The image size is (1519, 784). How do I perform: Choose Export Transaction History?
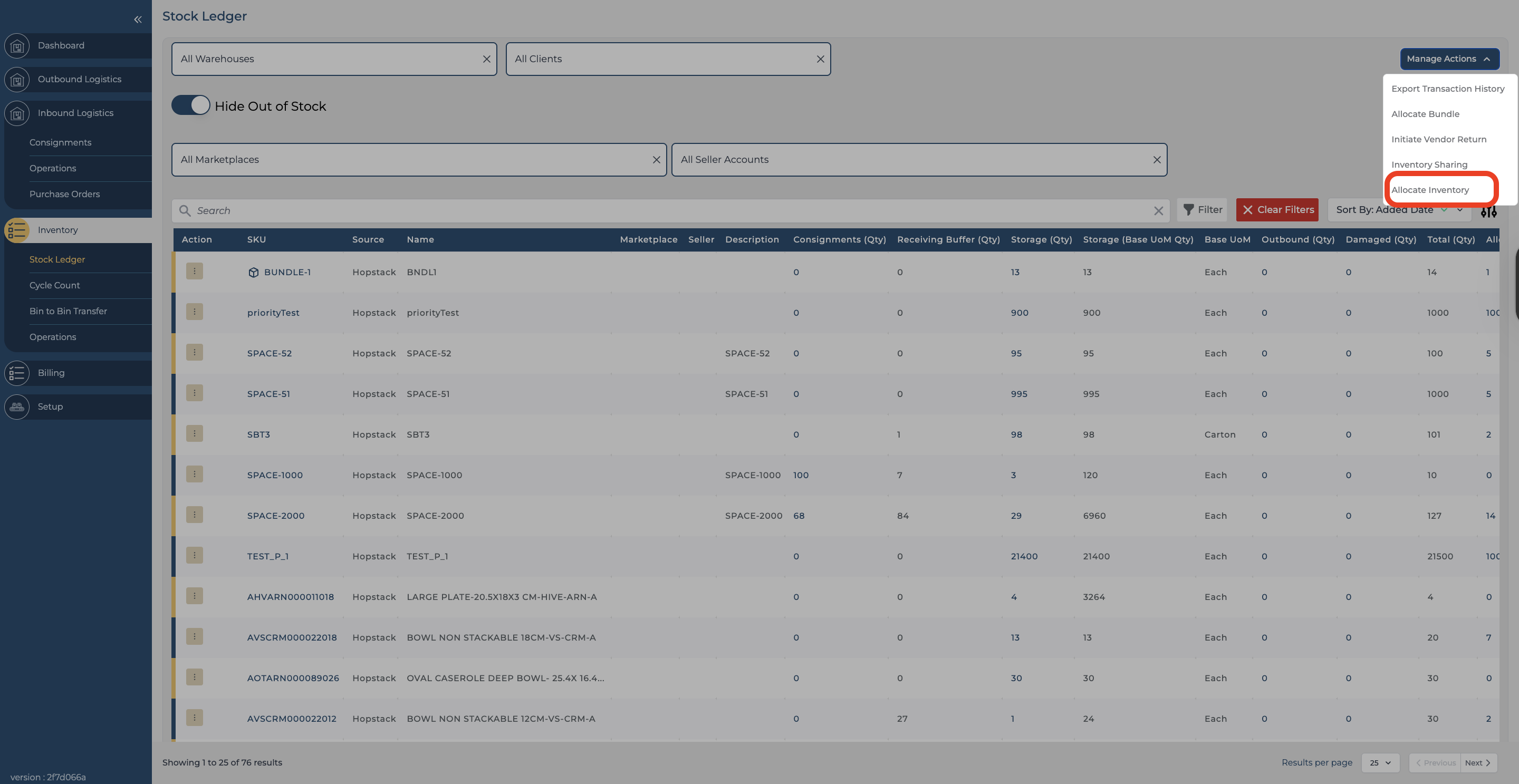click(1448, 89)
